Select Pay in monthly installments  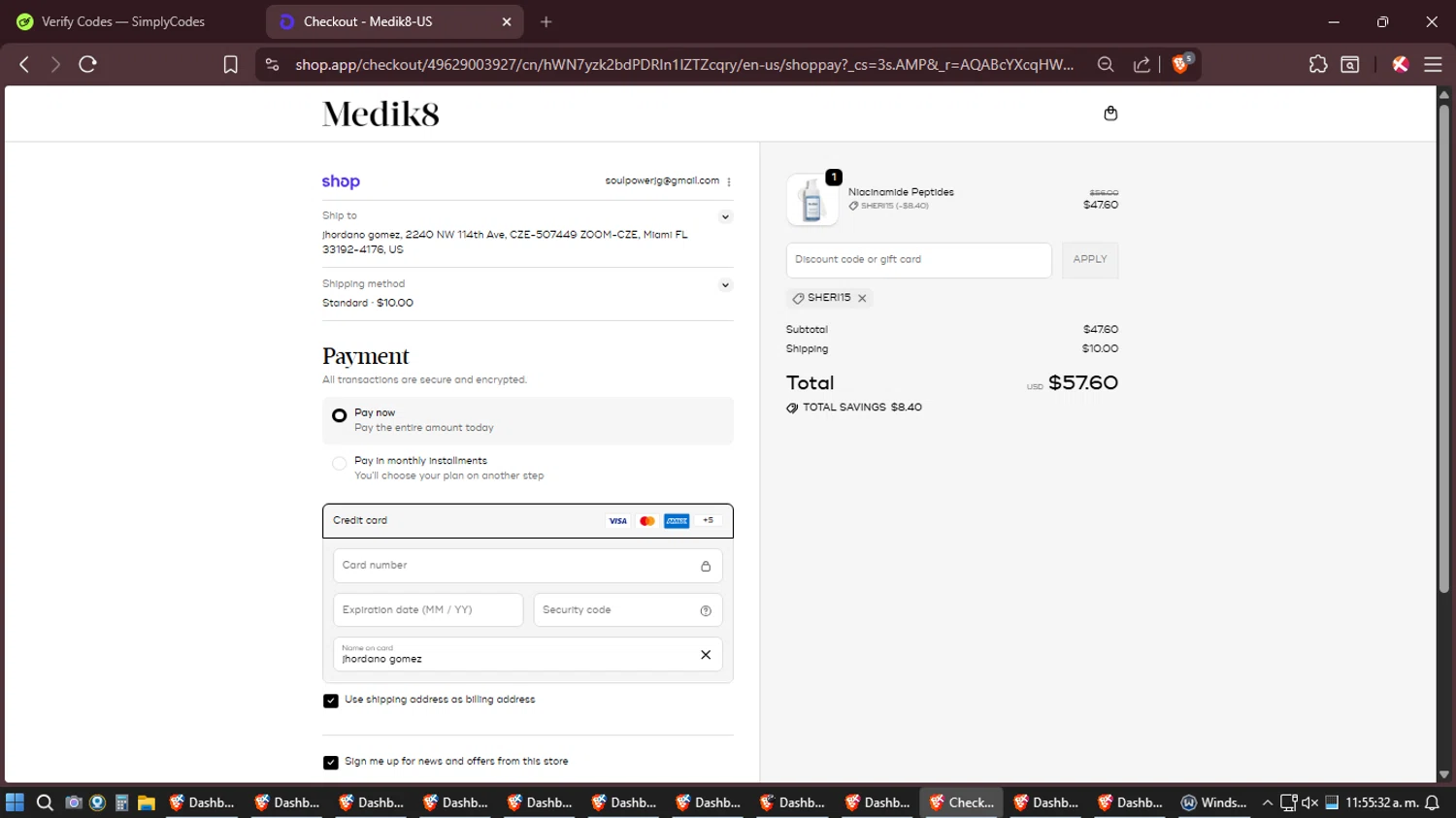(339, 464)
